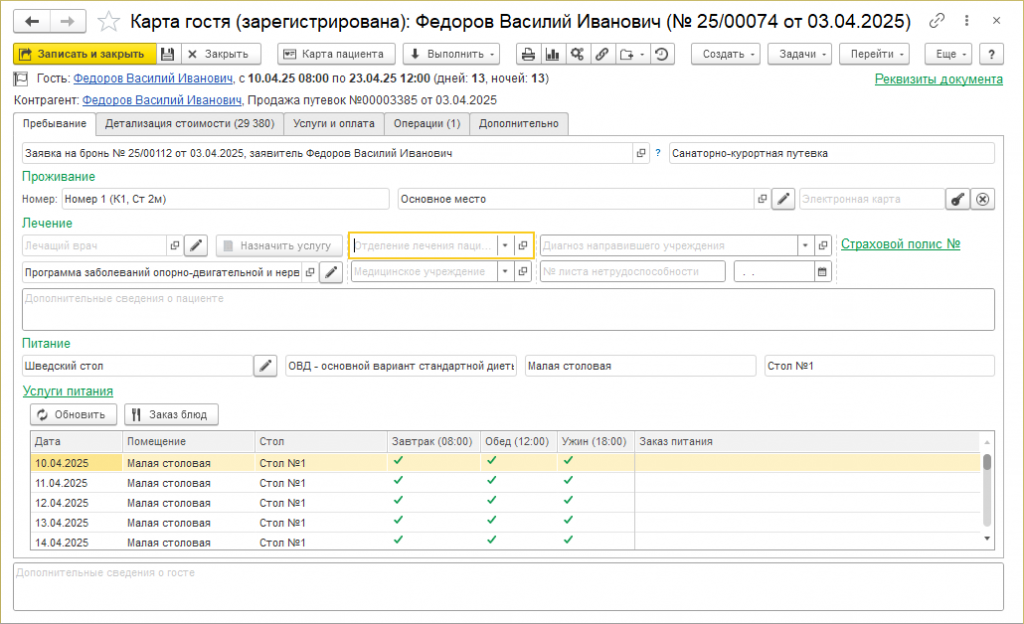The width and height of the screenshot is (1024, 624).
Task: Click the gears icon in the toolbar
Action: [577, 54]
